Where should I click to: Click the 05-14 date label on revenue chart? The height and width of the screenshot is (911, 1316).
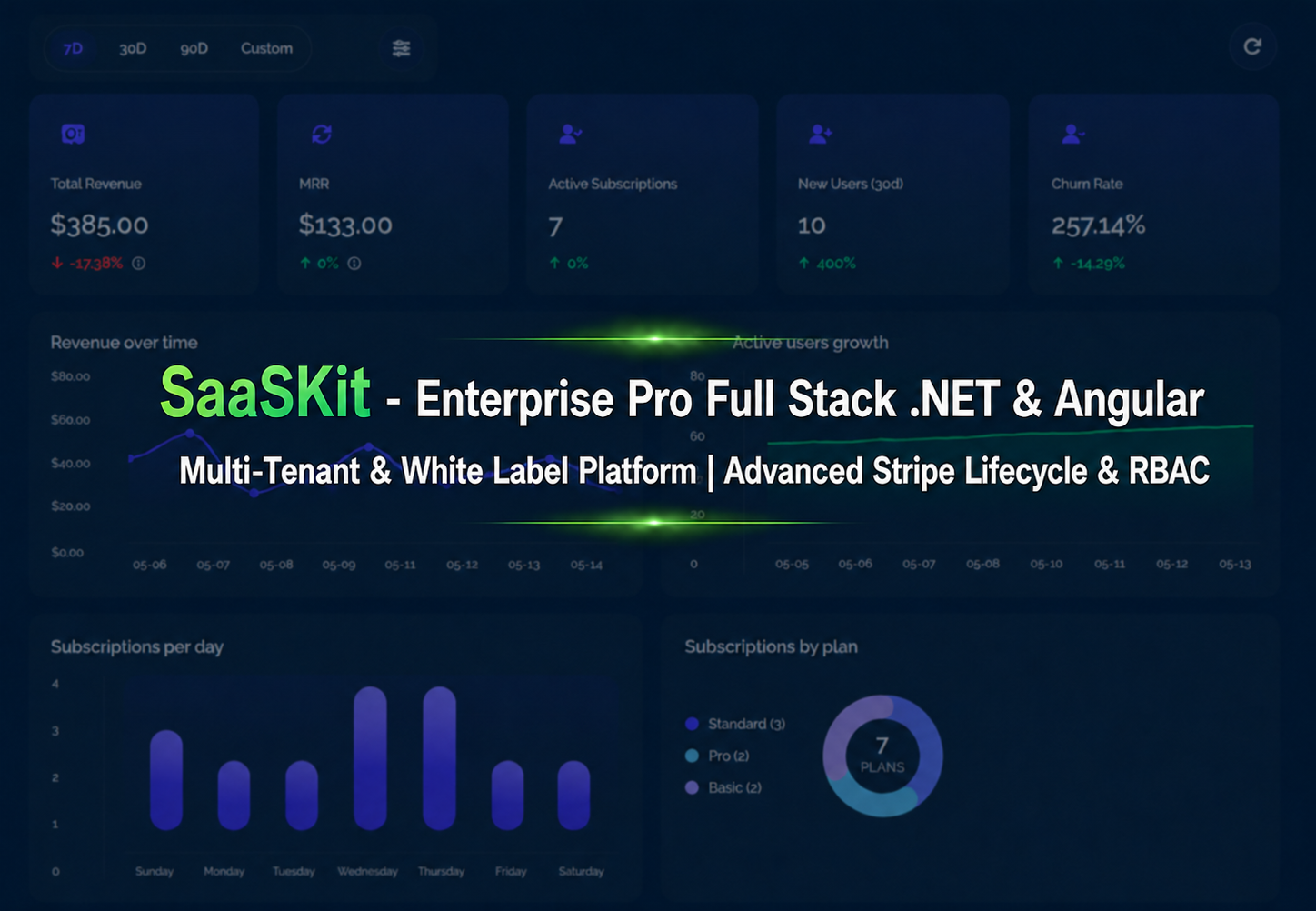click(586, 565)
